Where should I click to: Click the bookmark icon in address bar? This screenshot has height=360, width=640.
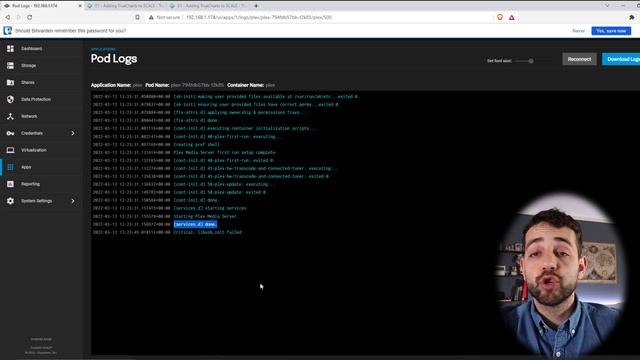(137, 17)
